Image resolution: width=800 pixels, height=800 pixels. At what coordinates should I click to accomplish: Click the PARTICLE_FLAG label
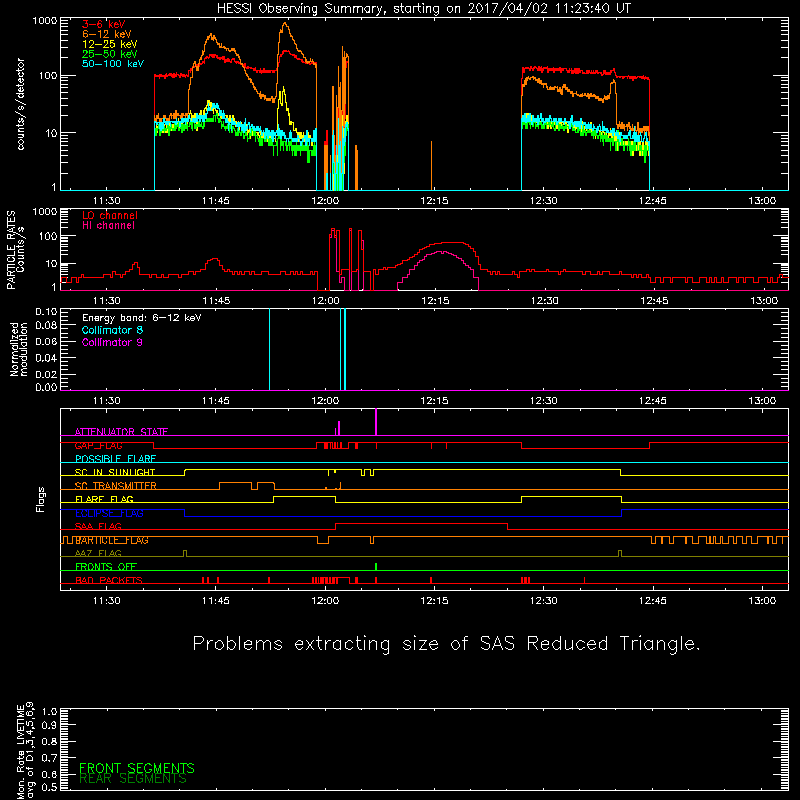111,540
